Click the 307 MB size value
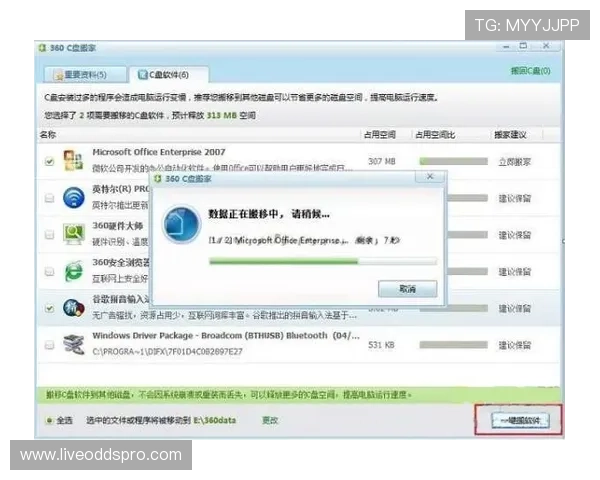 382,161
